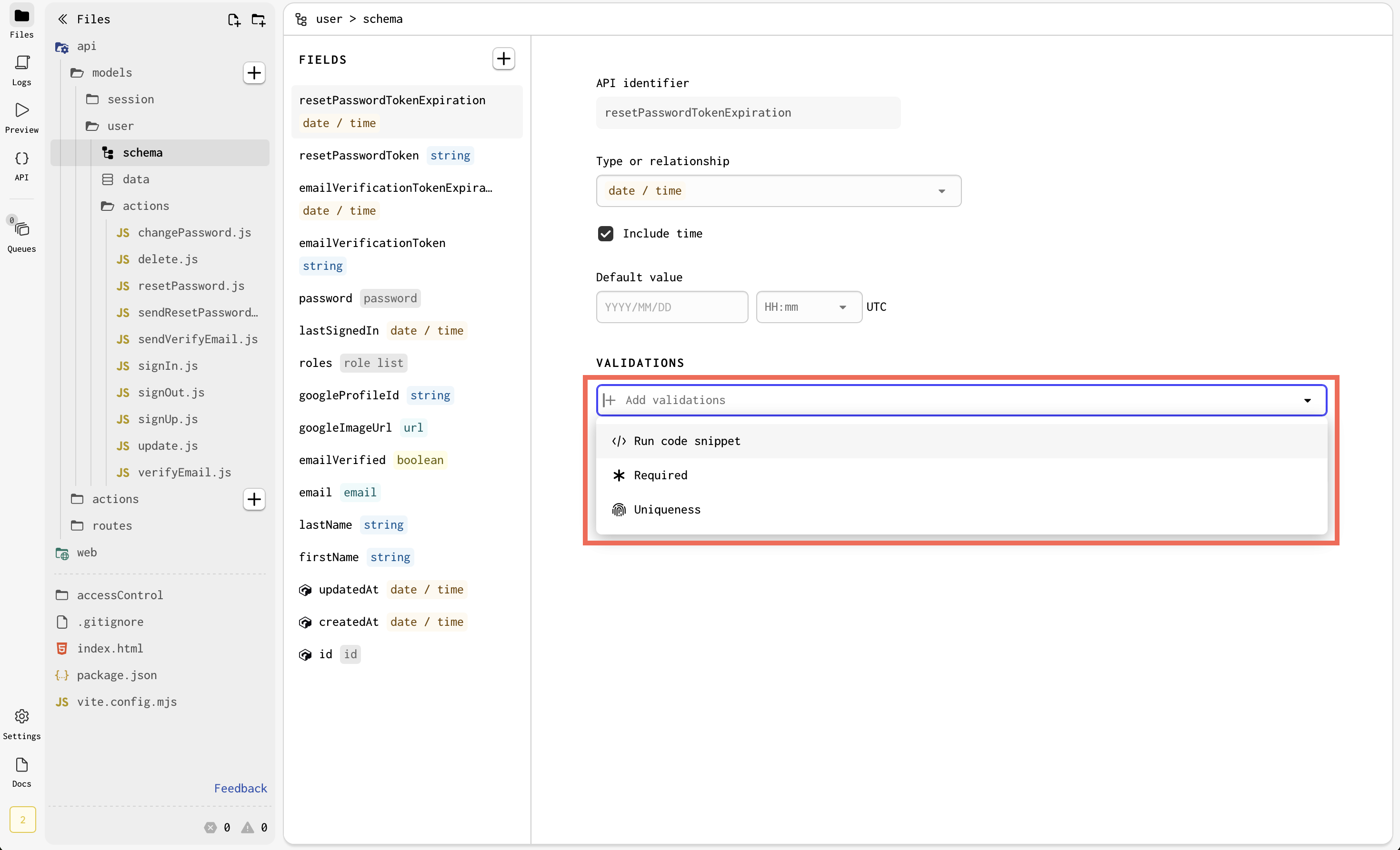Select the resetPasswordTokenExpiration field row
Image resolution: width=1400 pixels, height=850 pixels.
pos(407,112)
